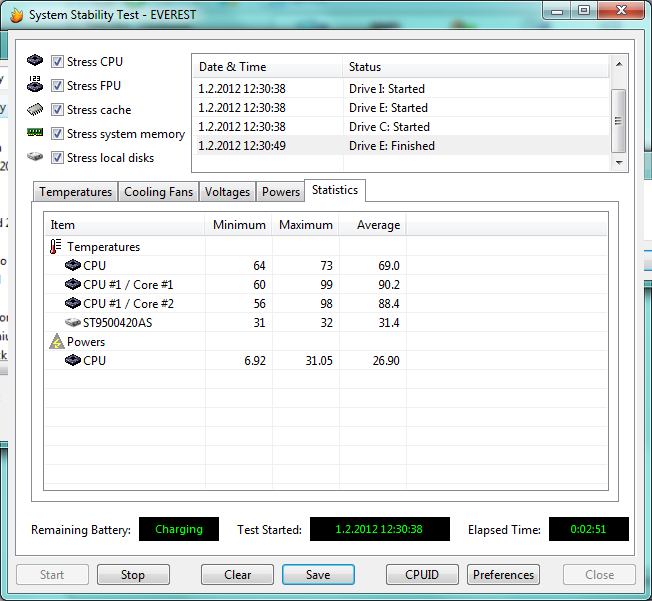Toggle Stress system memory checkbox
Image resolution: width=652 pixels, height=601 pixels.
point(57,134)
